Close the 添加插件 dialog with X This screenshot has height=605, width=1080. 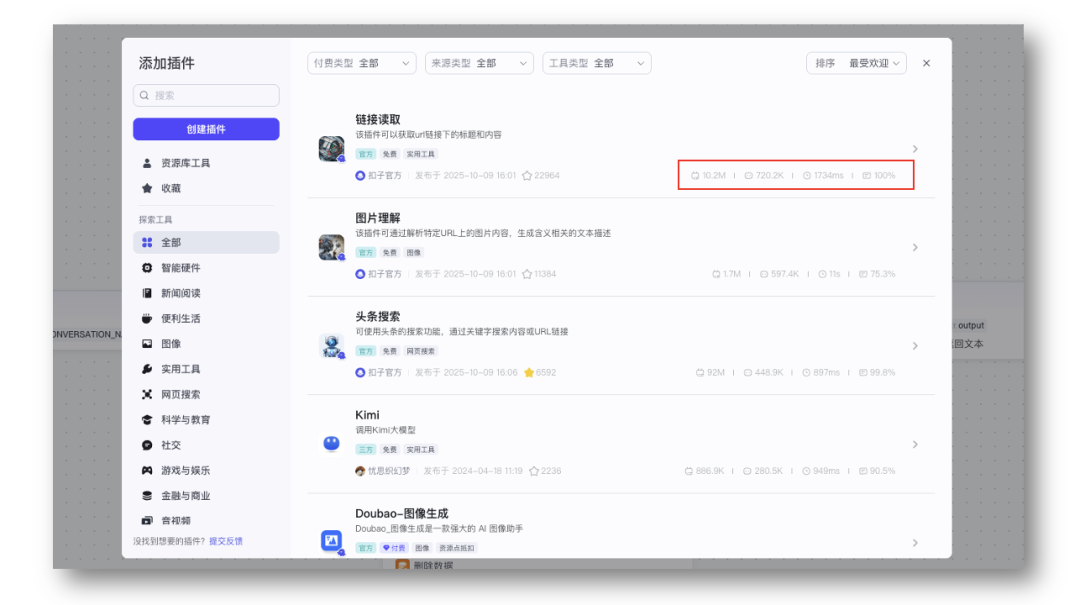point(926,63)
